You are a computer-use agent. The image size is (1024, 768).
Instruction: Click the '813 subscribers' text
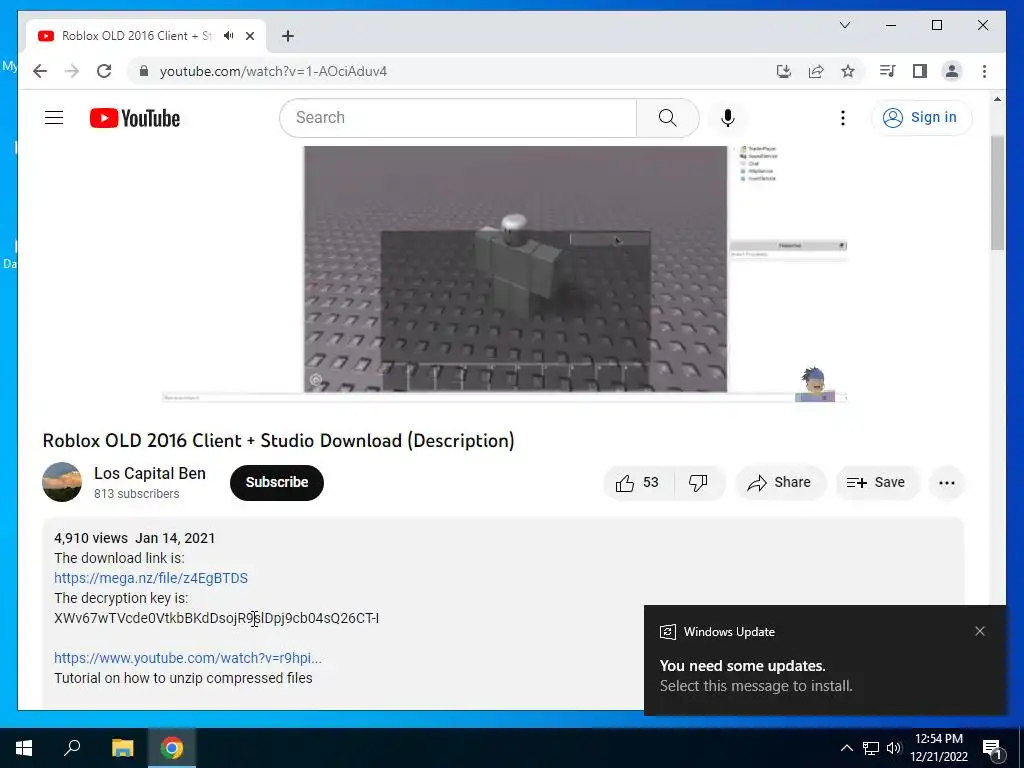point(136,494)
